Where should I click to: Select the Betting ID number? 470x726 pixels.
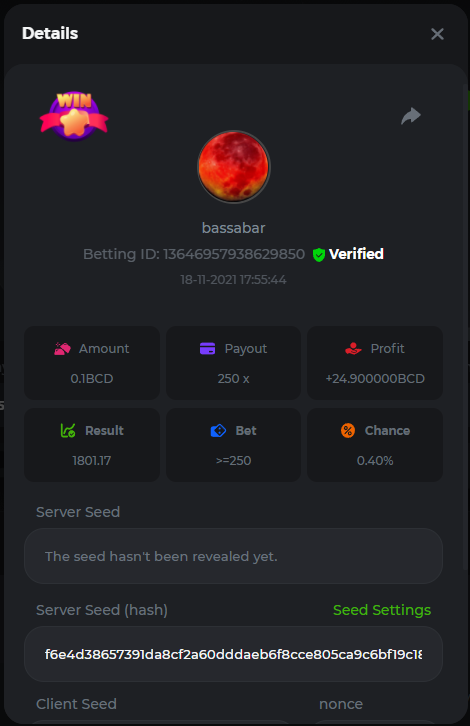(234, 254)
